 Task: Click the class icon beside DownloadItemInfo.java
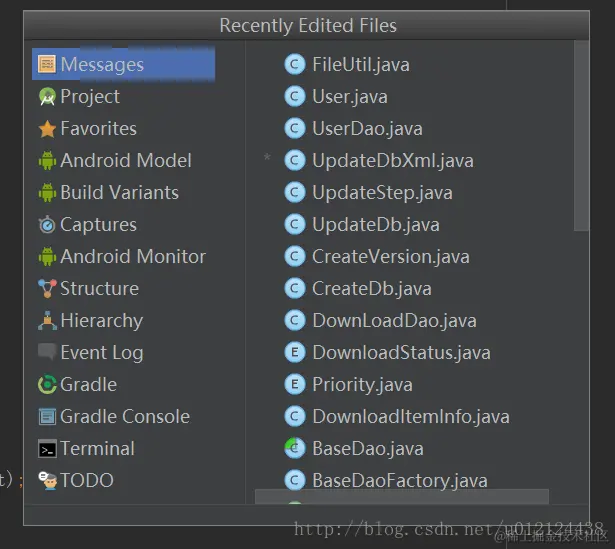(x=295, y=416)
